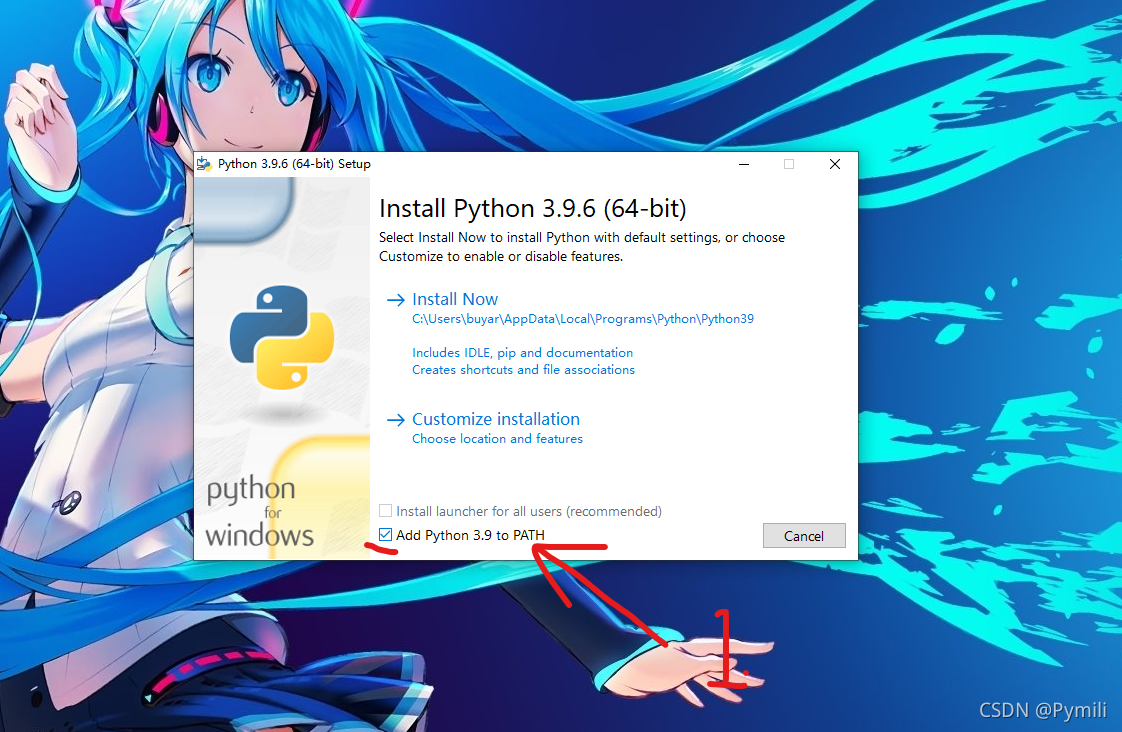
Task: Click the arrow beside Customize installation
Action: point(397,418)
